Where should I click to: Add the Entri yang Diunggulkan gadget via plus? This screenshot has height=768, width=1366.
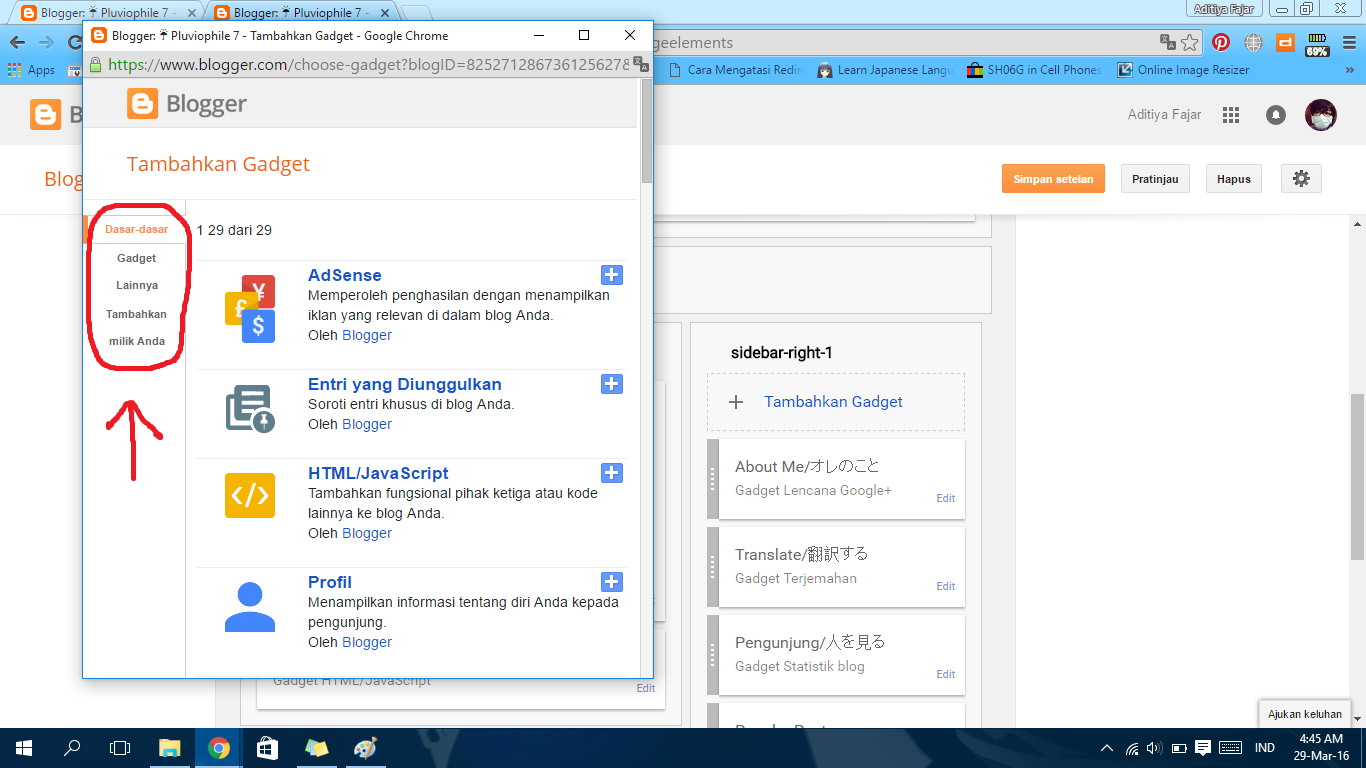point(612,384)
